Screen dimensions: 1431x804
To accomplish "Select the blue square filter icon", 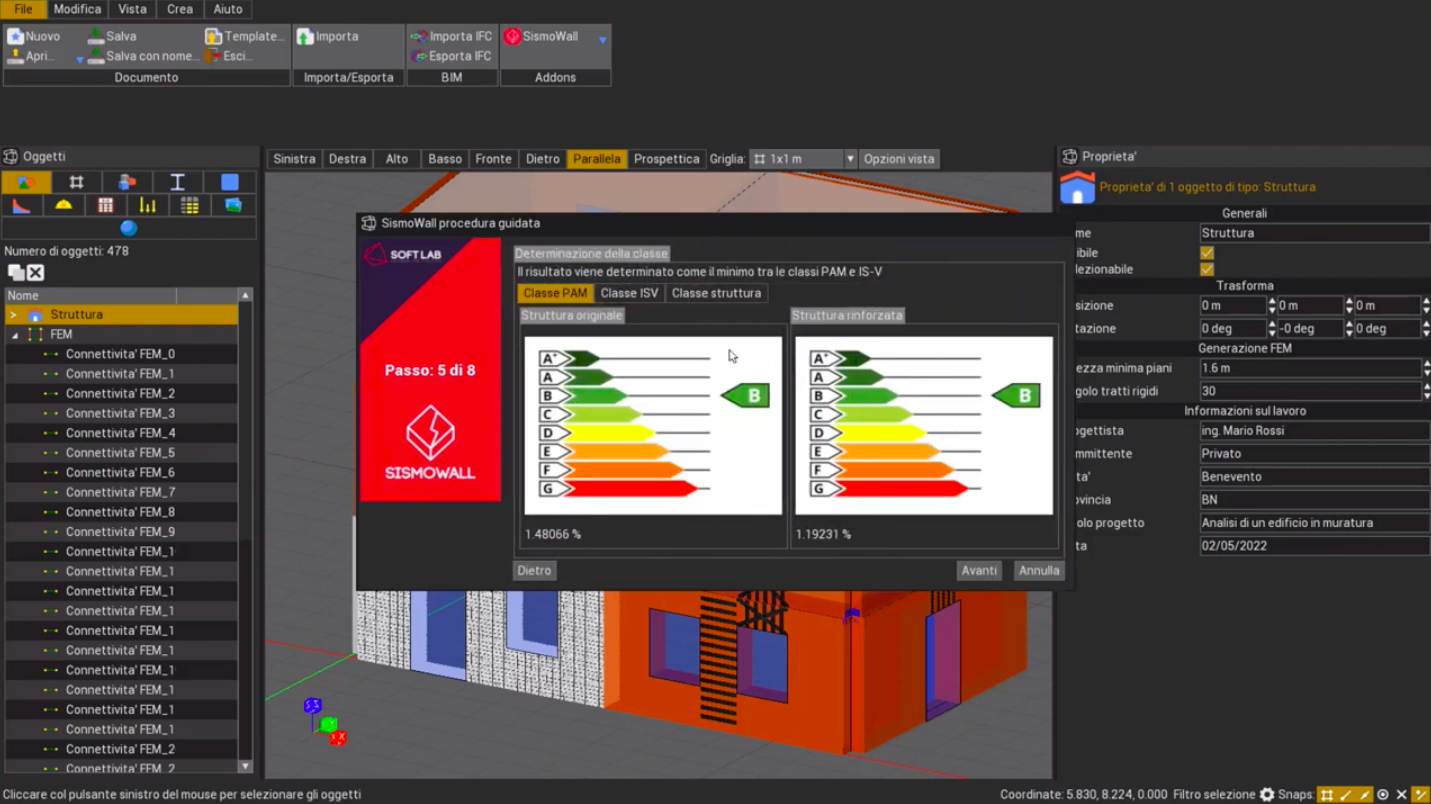I will [230, 182].
